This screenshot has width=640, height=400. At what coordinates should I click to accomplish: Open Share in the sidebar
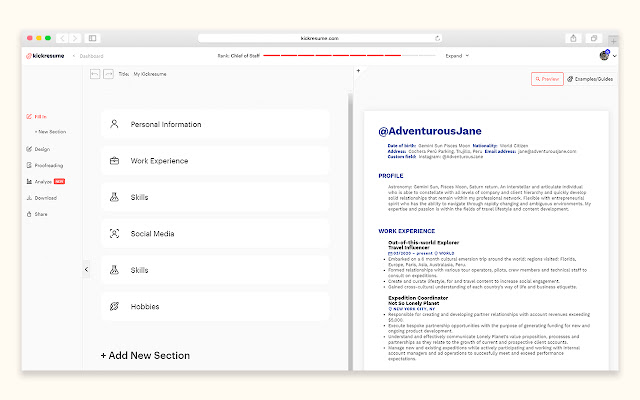pos(37,214)
